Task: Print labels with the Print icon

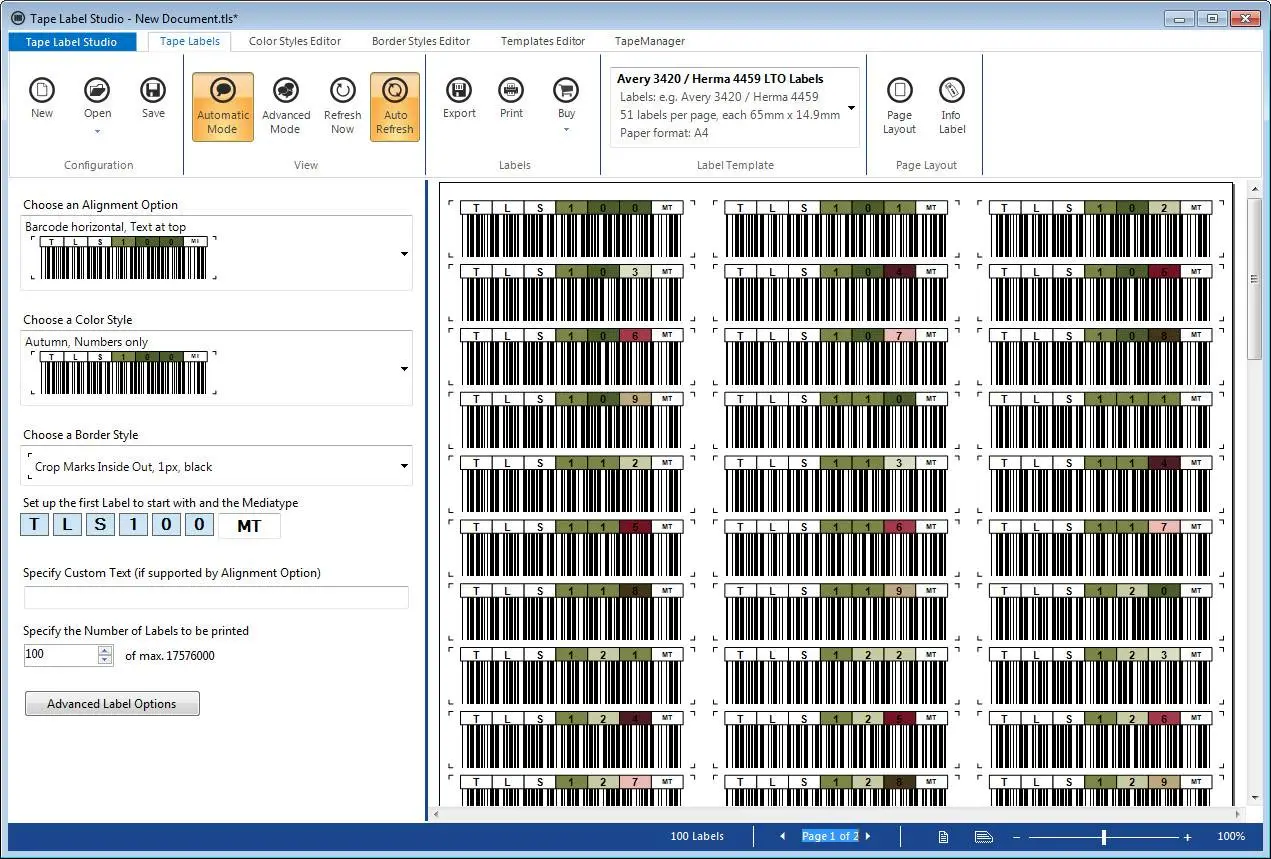Action: tap(511, 91)
